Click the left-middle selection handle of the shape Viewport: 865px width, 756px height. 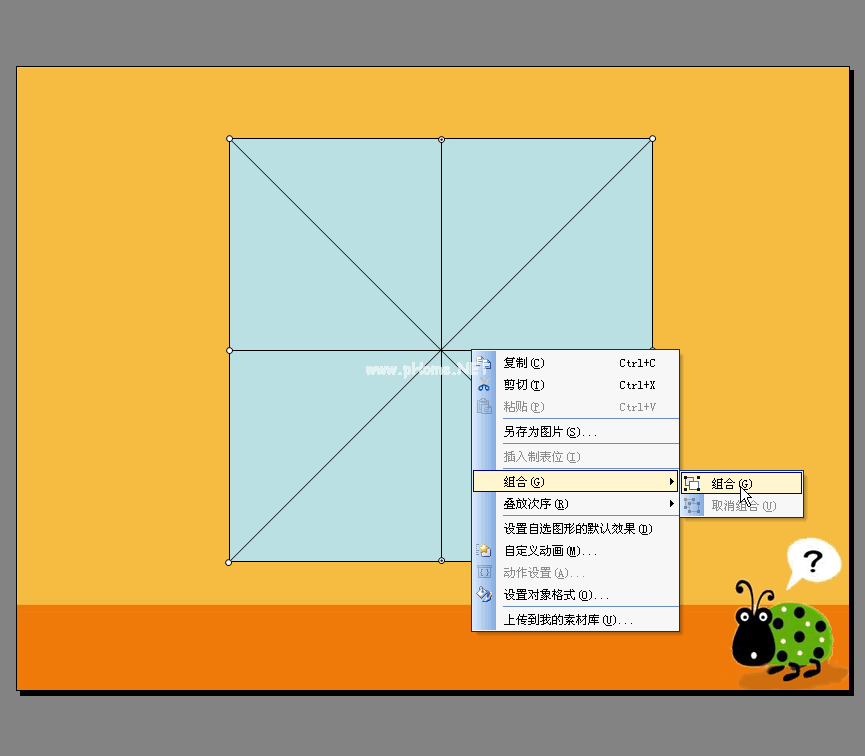coord(229,350)
